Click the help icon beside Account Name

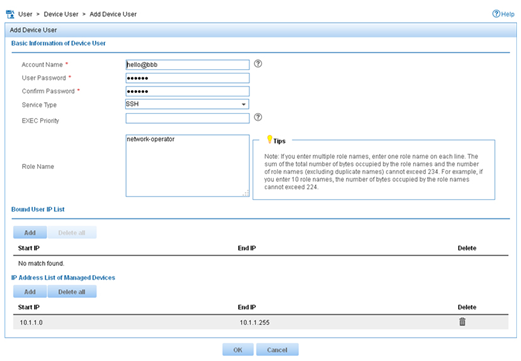258,63
